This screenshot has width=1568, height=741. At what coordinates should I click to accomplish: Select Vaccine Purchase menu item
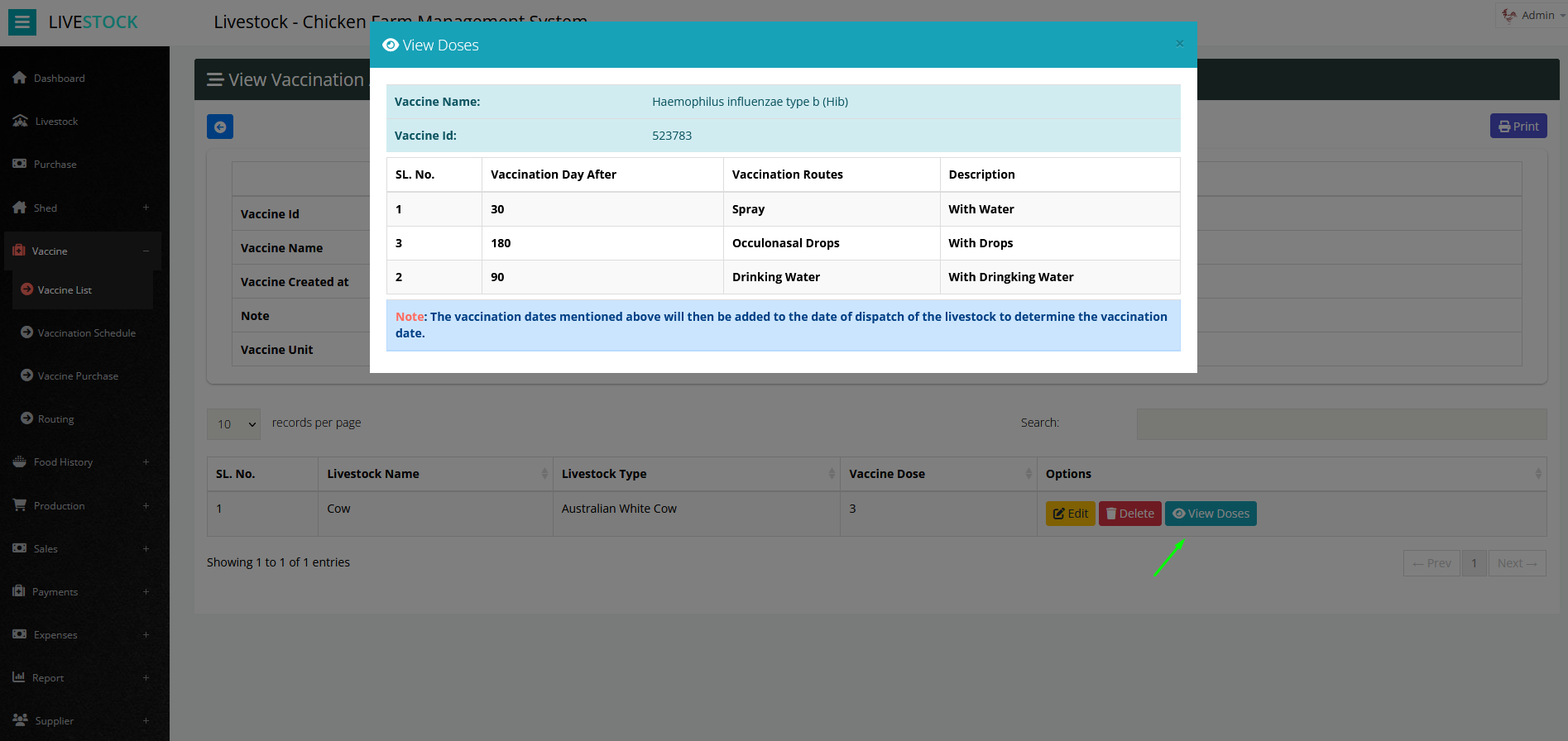(x=78, y=375)
